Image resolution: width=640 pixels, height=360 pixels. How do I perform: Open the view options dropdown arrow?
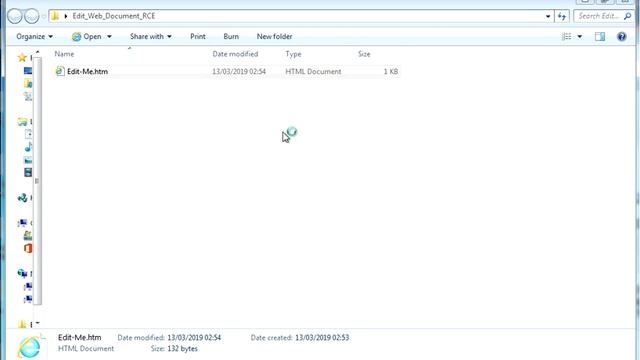click(580, 37)
